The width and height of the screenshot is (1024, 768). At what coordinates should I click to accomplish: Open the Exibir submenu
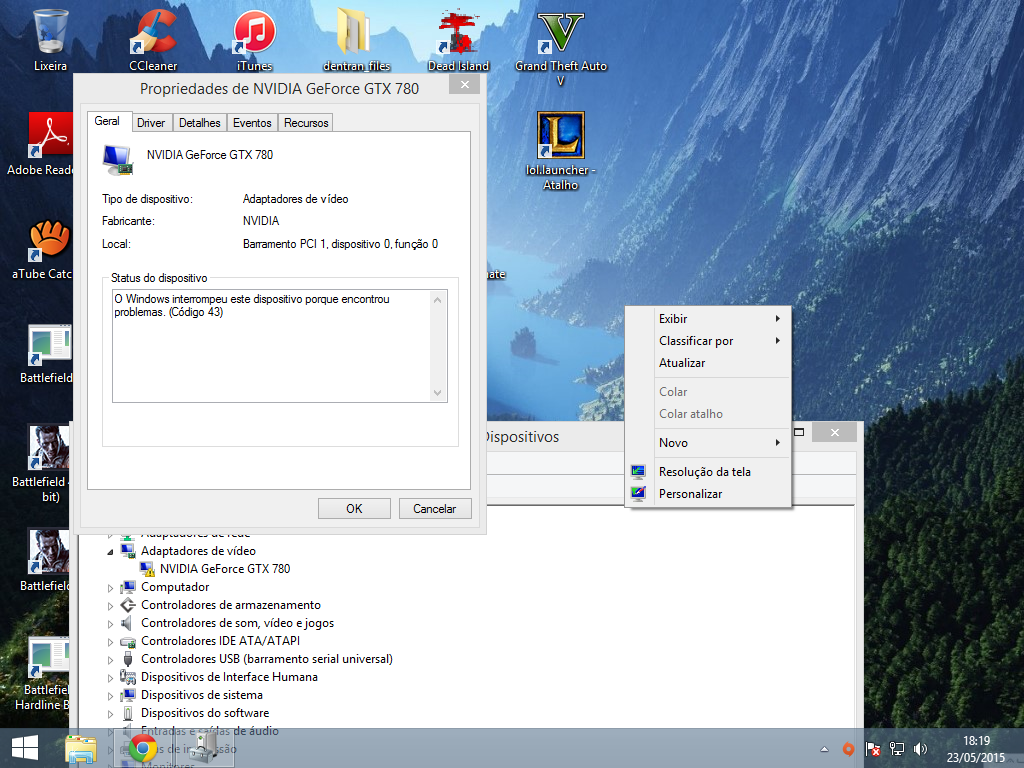(708, 319)
